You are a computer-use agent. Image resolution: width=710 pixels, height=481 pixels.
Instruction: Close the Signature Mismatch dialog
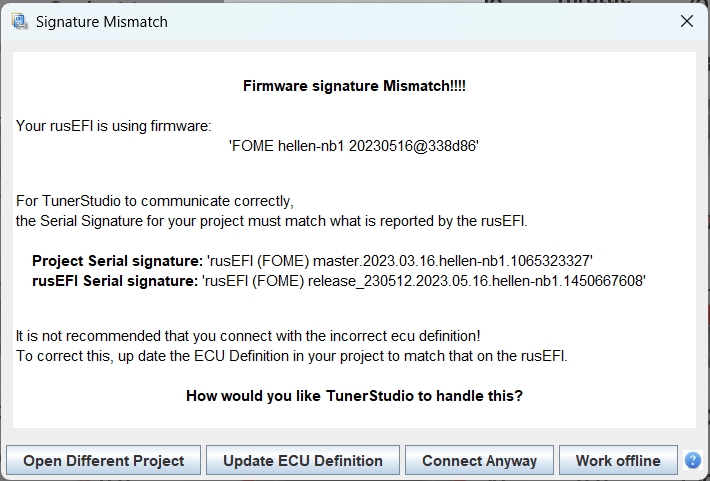point(687,21)
